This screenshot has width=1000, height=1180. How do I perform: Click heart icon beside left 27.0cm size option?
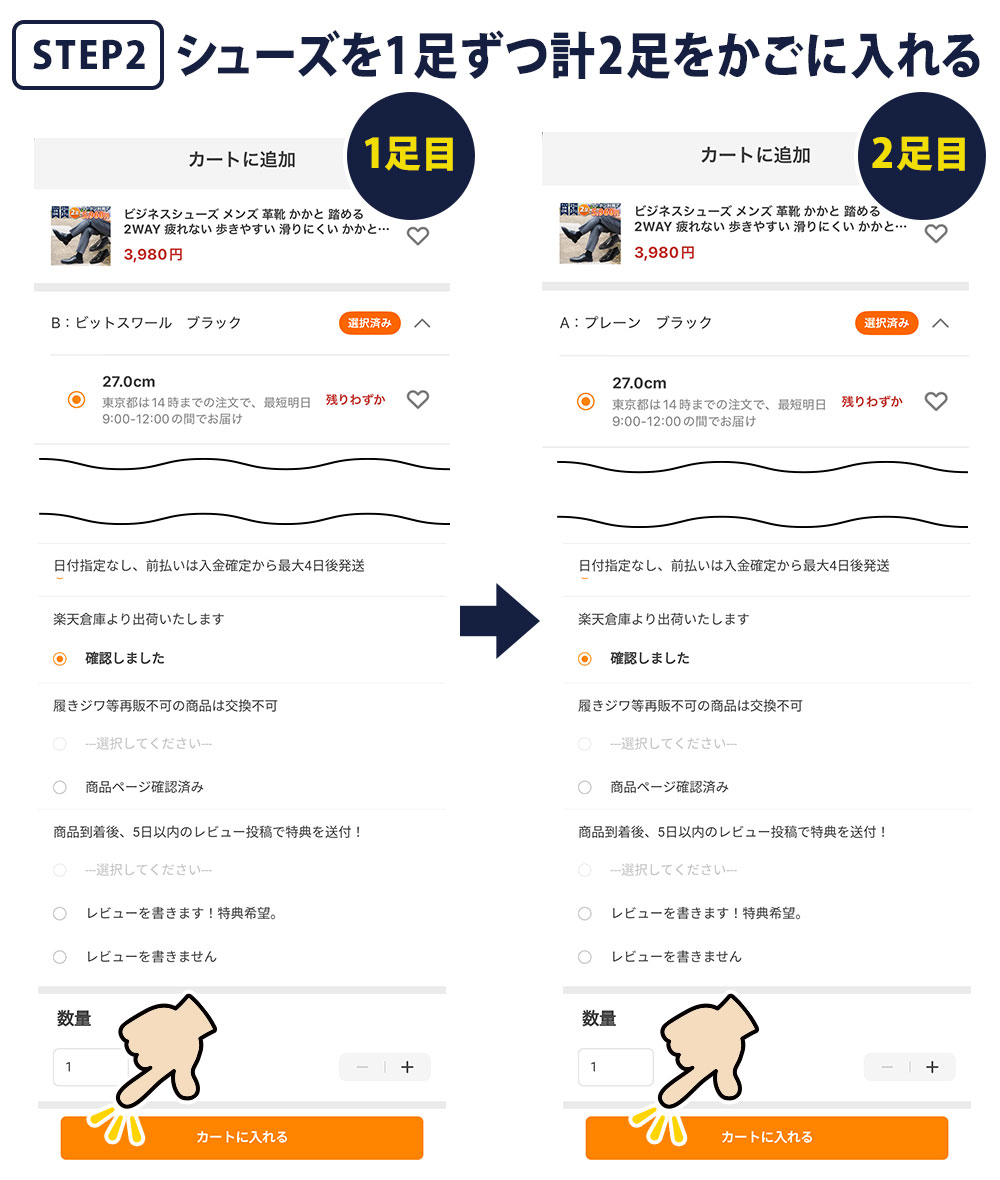(418, 399)
